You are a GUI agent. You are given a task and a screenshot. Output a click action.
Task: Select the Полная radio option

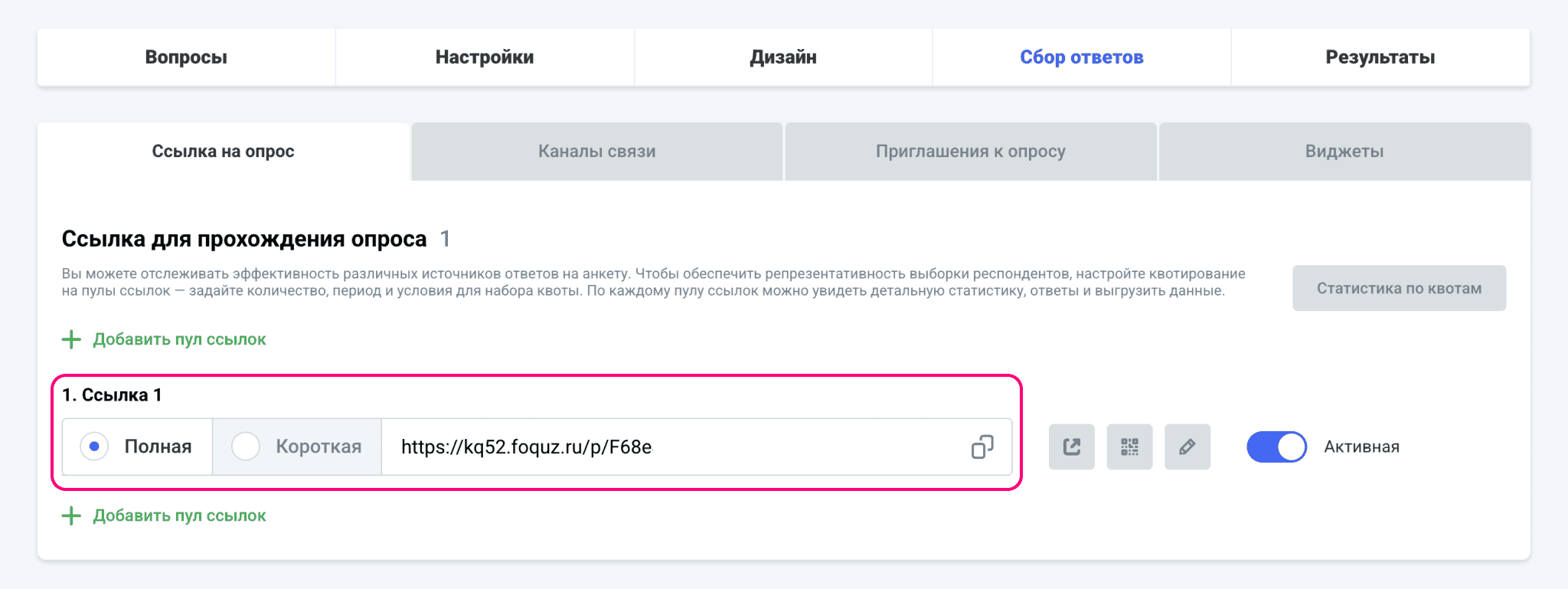[94, 447]
